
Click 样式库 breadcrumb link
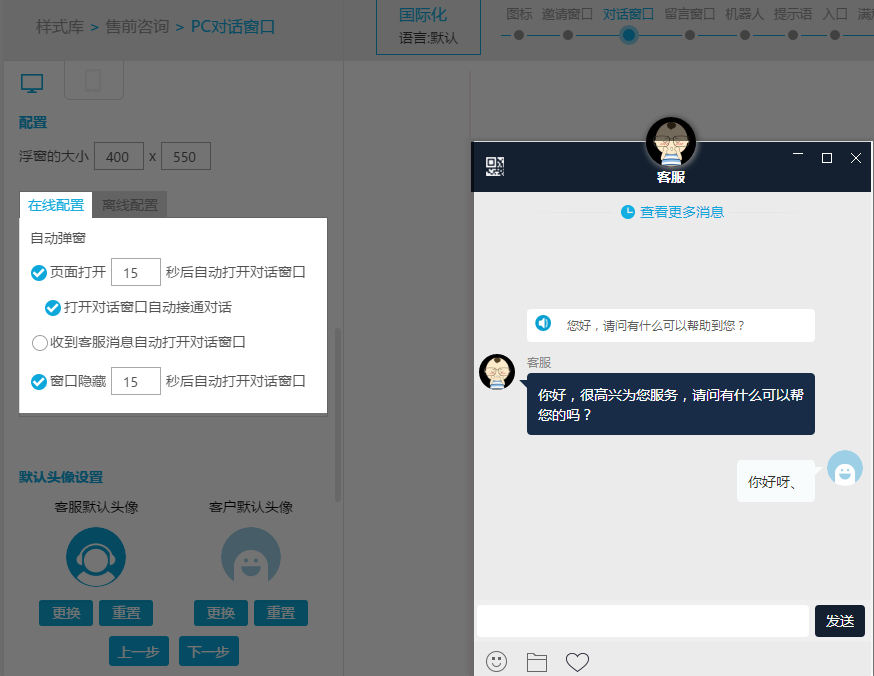tap(60, 26)
